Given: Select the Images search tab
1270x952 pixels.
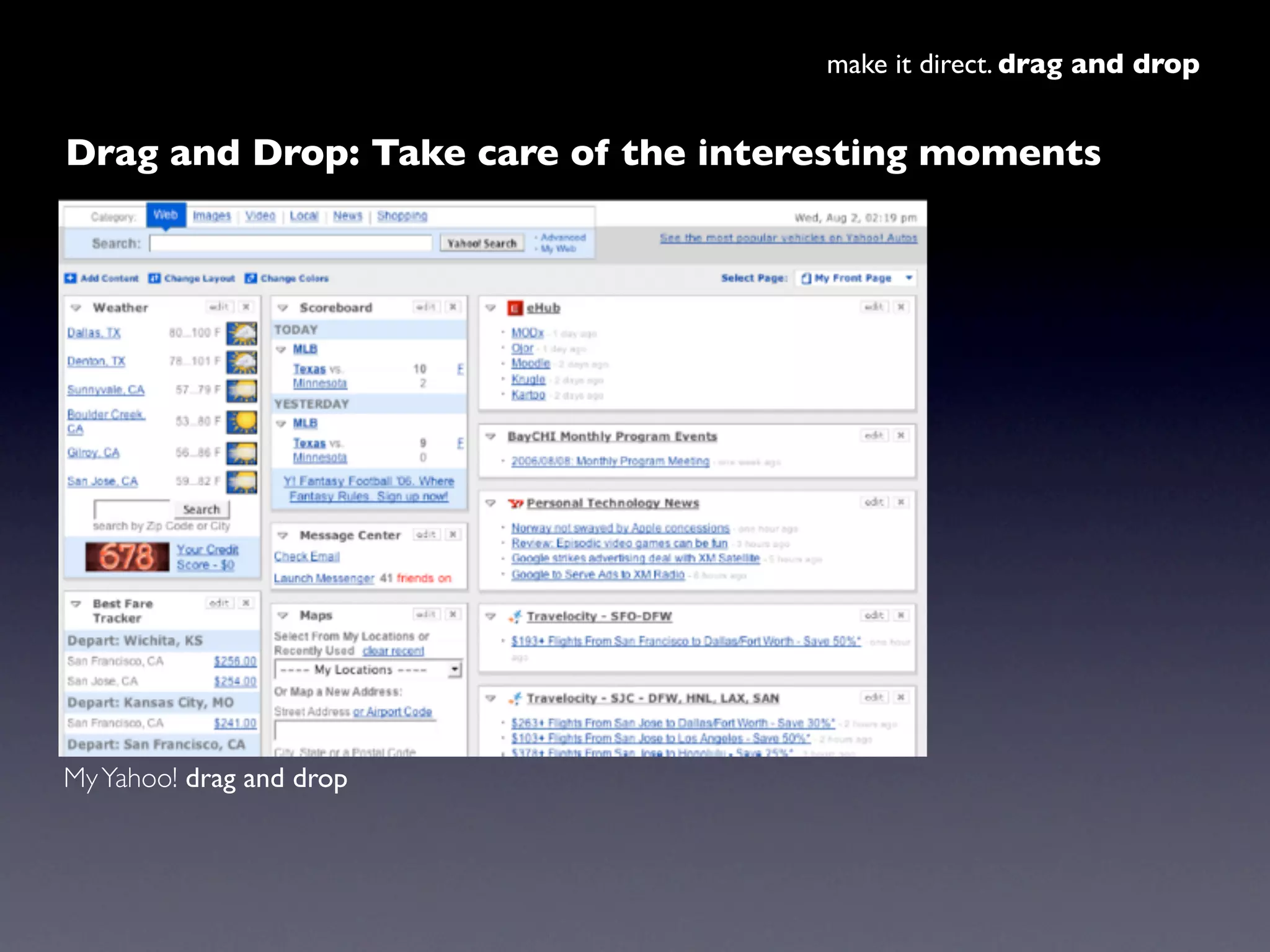Looking at the screenshot, I should click(x=211, y=216).
